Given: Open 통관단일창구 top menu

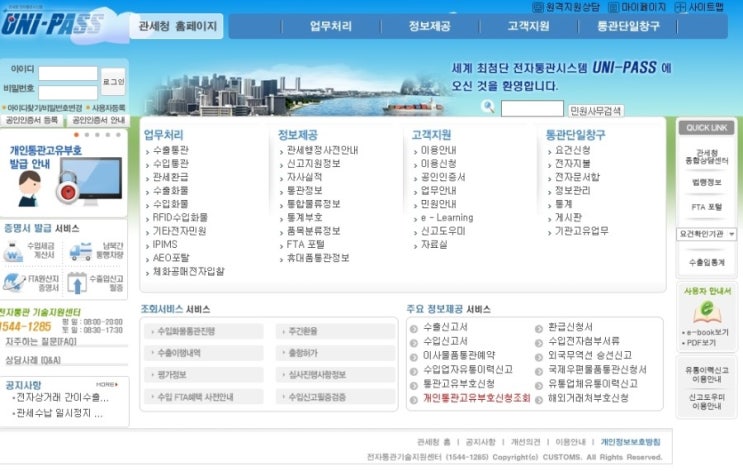Looking at the screenshot, I should coord(628,26).
